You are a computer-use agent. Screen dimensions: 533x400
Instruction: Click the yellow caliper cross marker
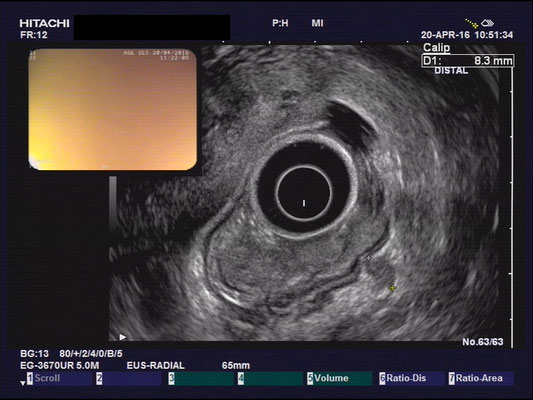coord(393,288)
